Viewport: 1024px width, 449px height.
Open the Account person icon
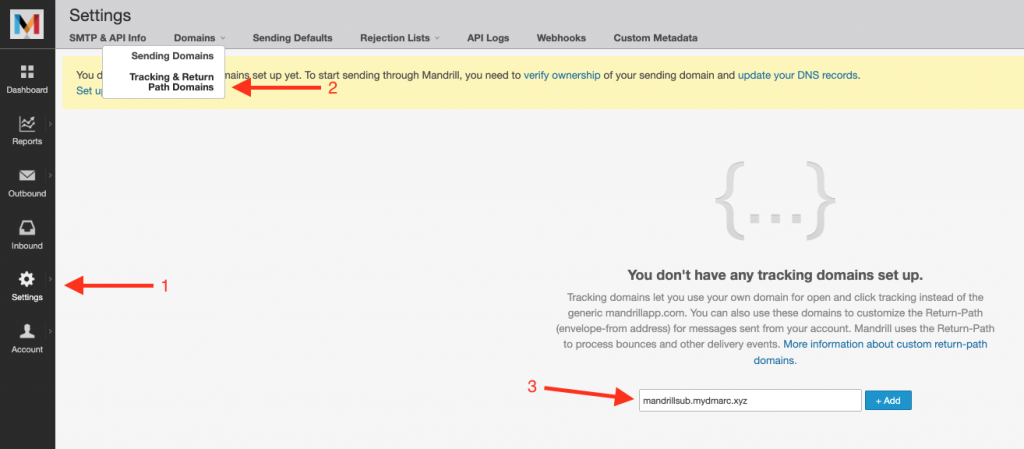[27, 332]
